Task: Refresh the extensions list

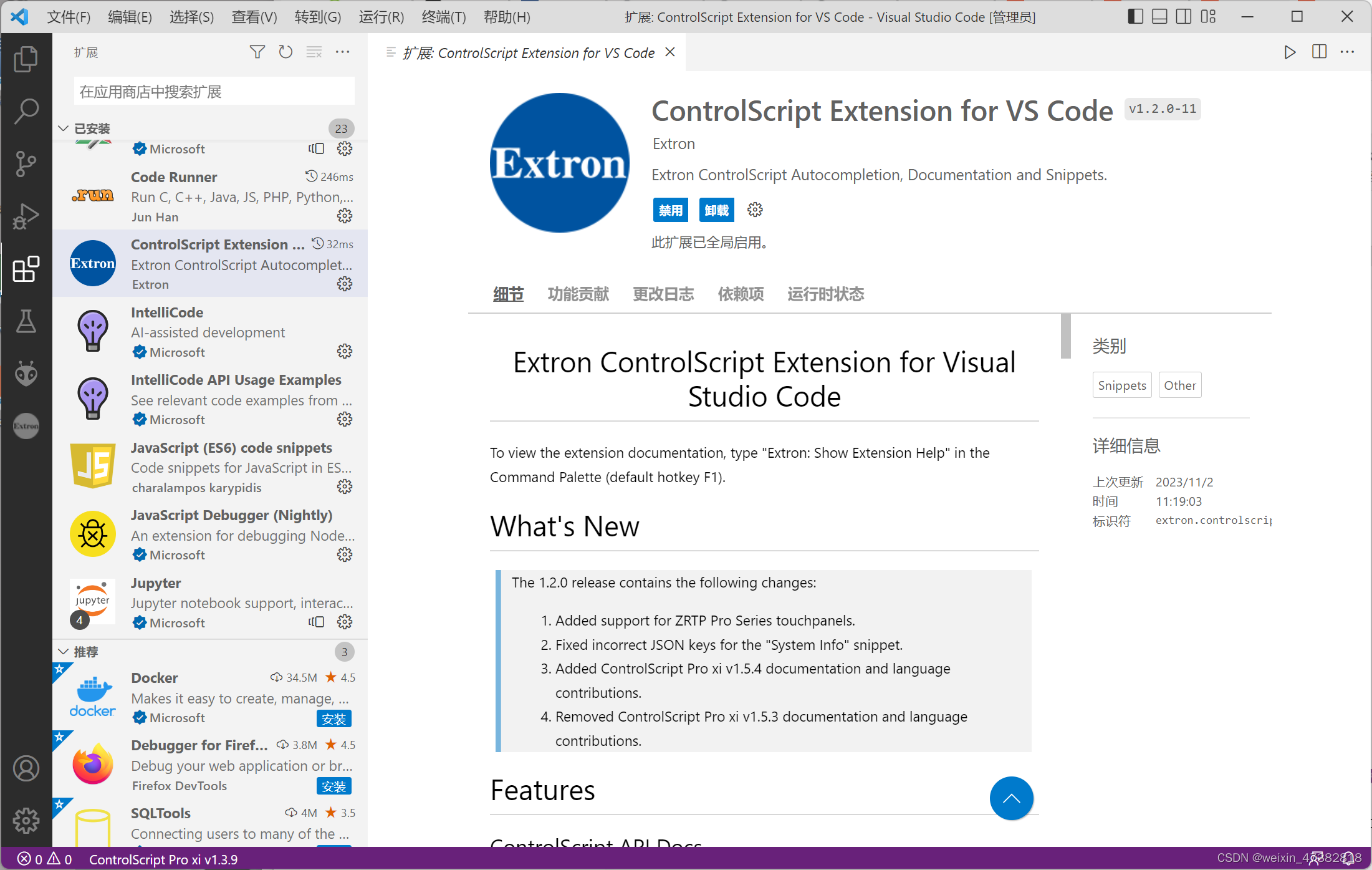Action: (285, 52)
